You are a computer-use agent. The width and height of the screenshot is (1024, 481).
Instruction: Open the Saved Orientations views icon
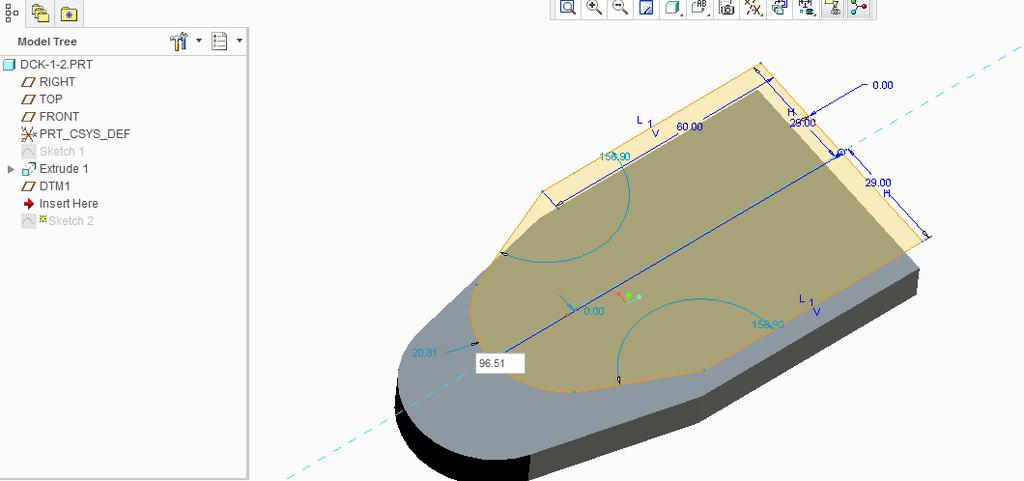pyautogui.click(x=699, y=8)
